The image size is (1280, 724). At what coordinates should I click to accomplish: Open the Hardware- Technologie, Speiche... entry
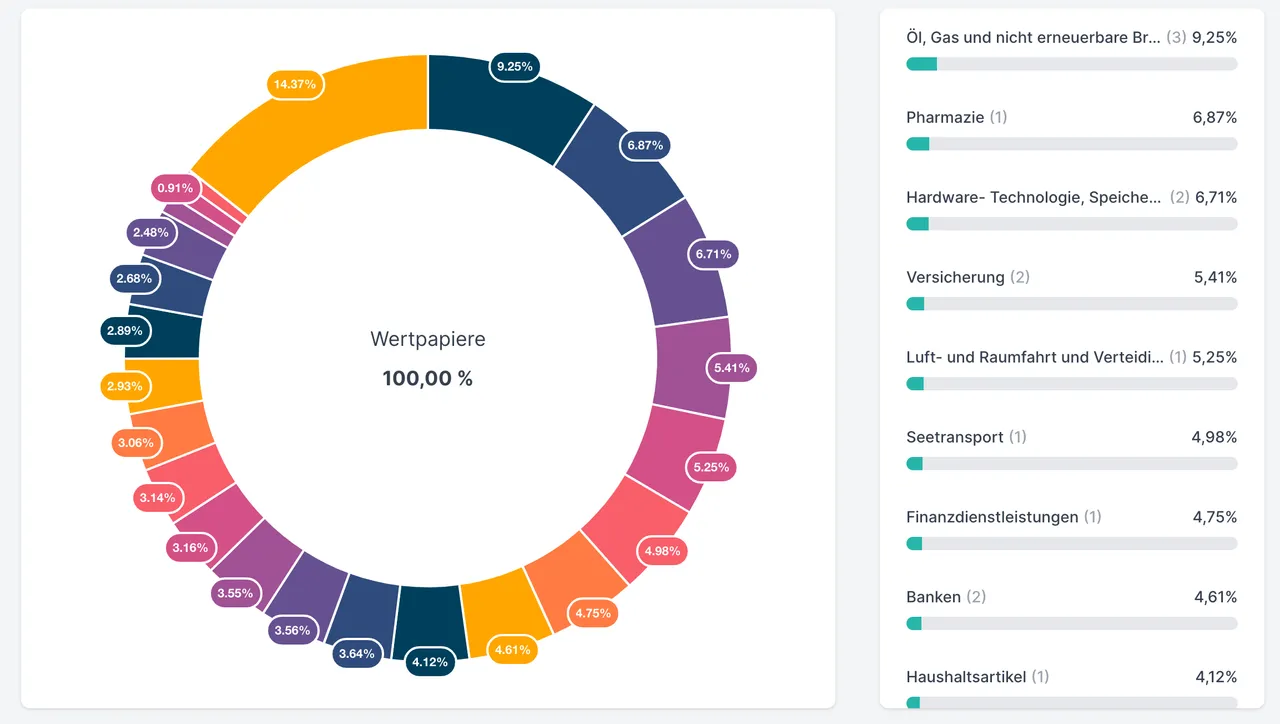[x=1071, y=210]
